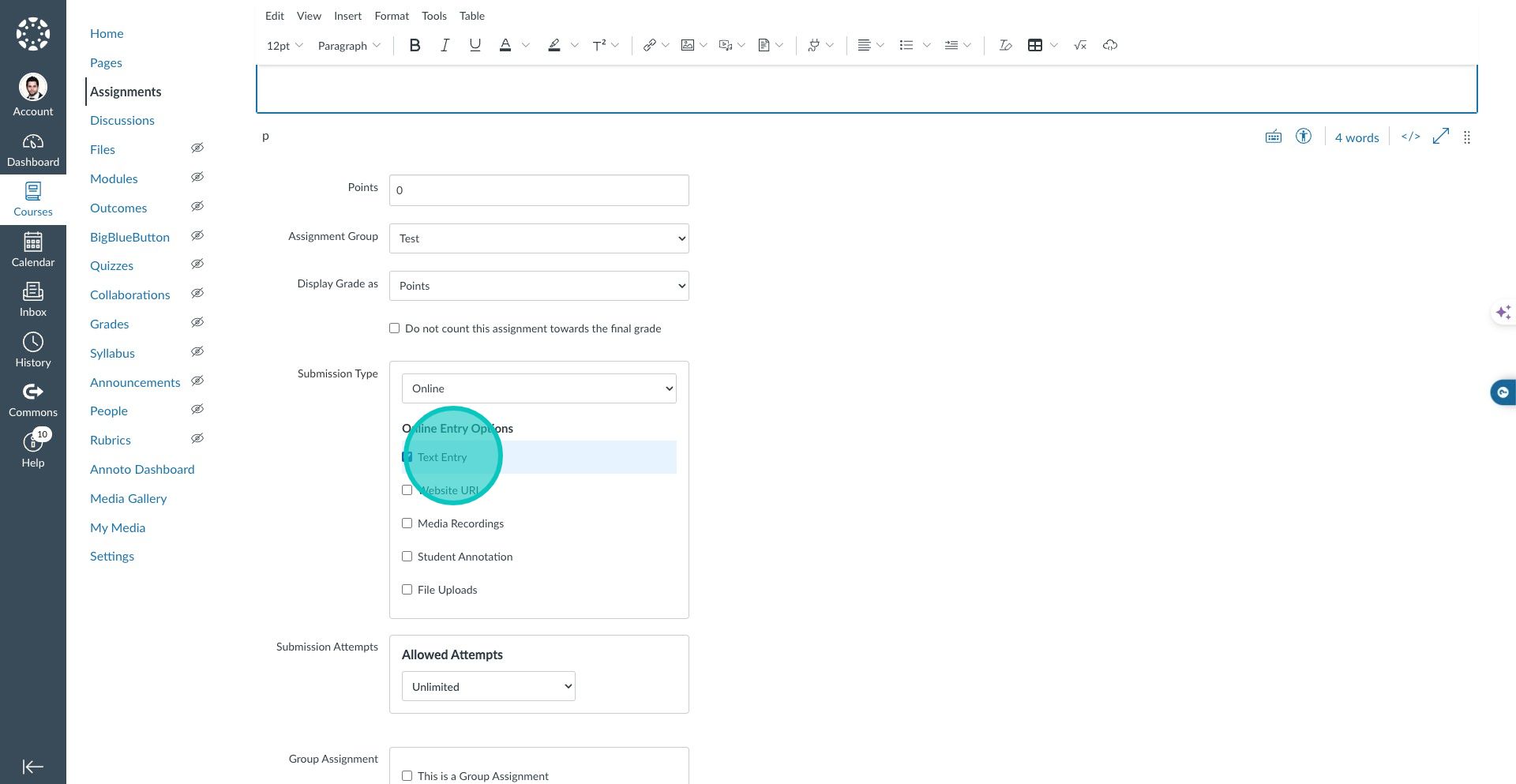
Task: Open the Allowed Attempts dropdown
Action: pos(488,687)
